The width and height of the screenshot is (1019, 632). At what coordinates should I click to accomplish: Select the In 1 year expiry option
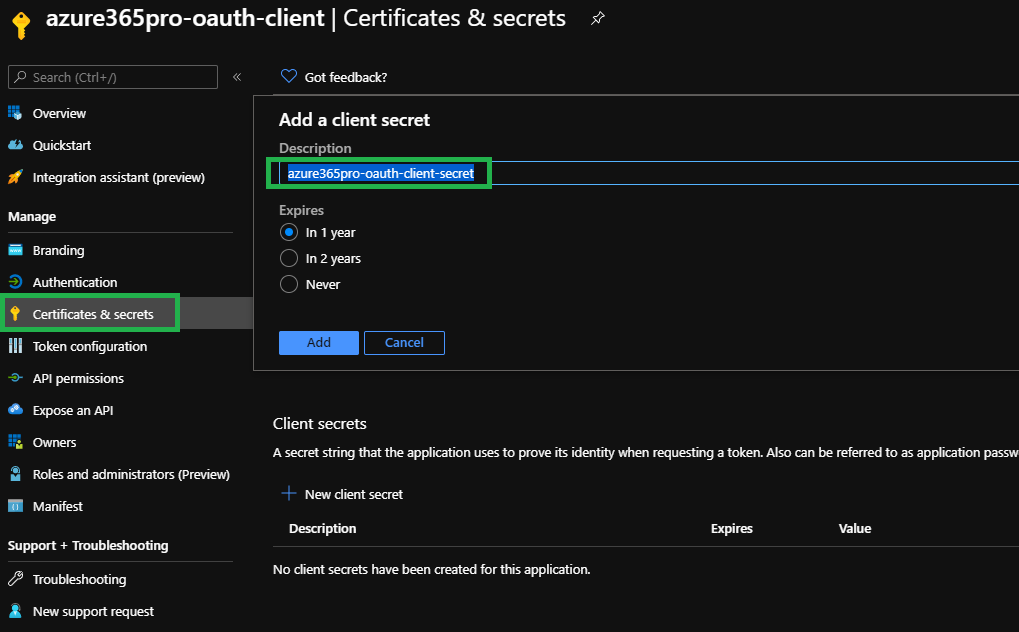coord(289,232)
